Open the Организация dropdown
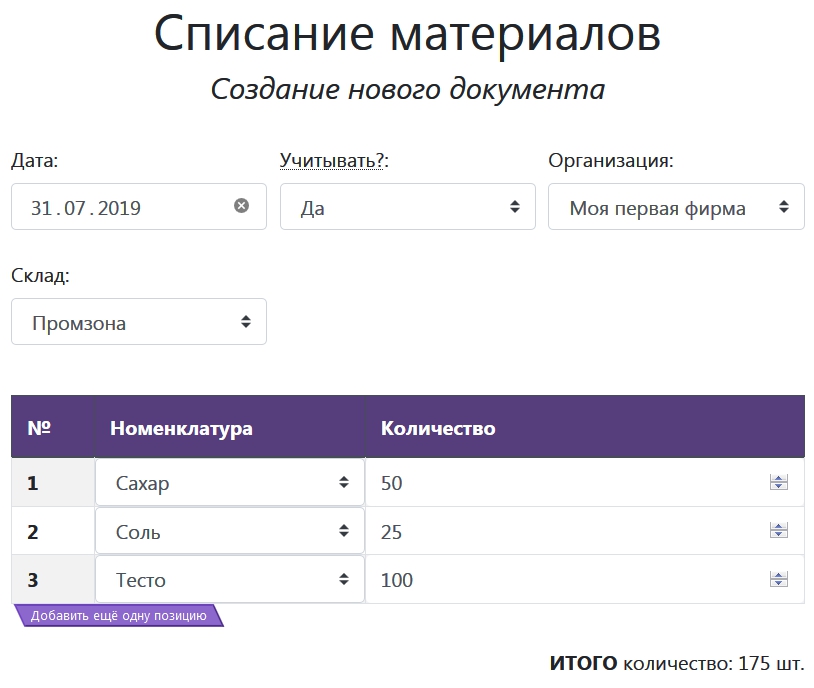 675,208
